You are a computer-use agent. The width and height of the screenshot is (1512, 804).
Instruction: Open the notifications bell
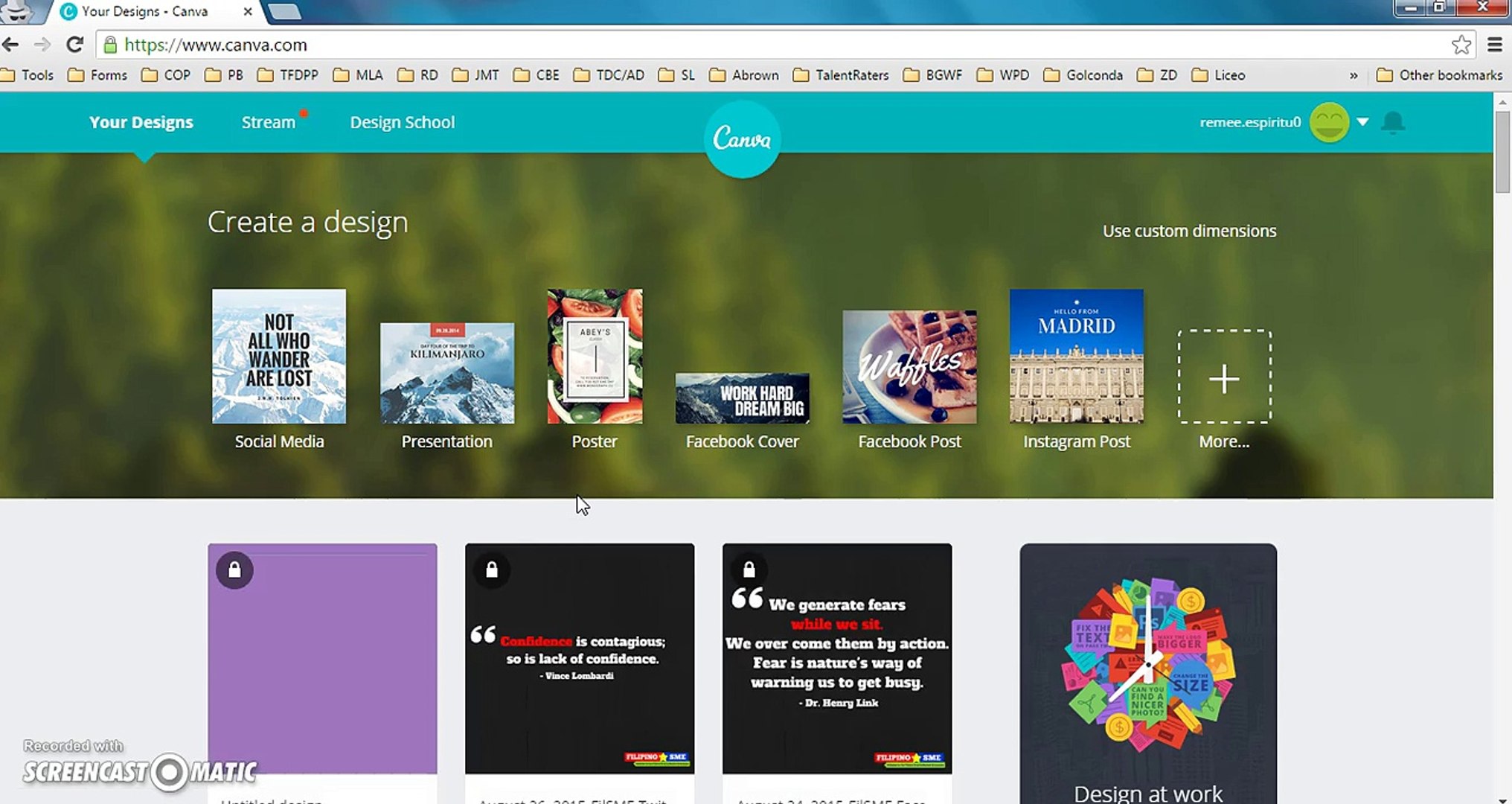pos(1393,122)
